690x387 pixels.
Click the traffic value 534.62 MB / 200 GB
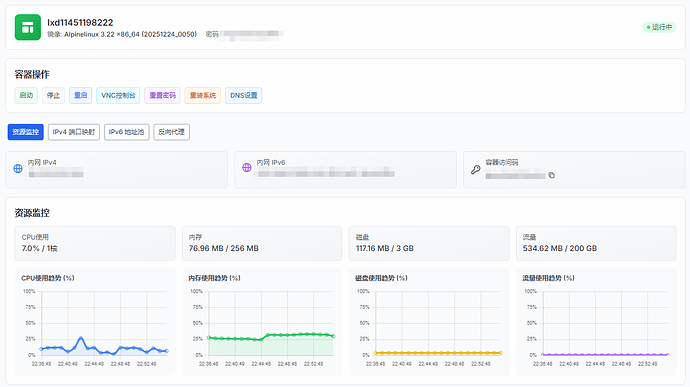point(560,248)
